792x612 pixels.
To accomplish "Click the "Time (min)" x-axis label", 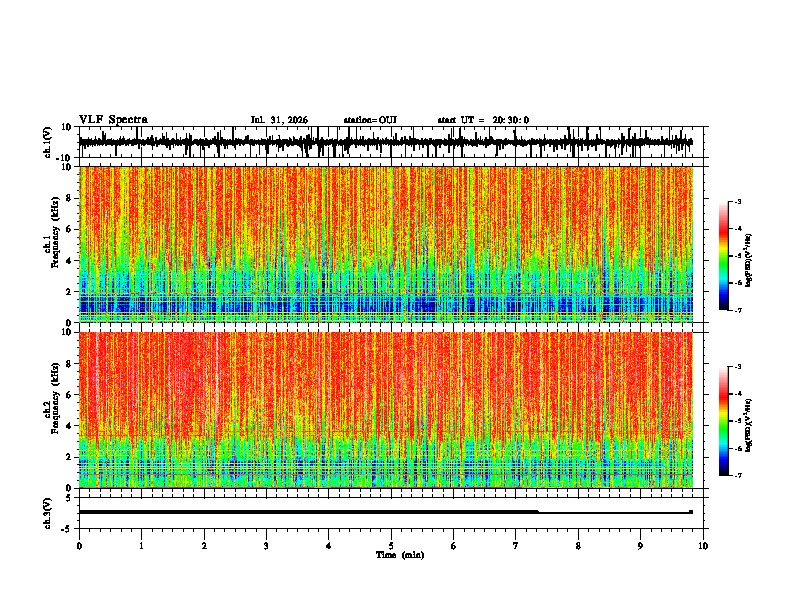I will tap(400, 555).
